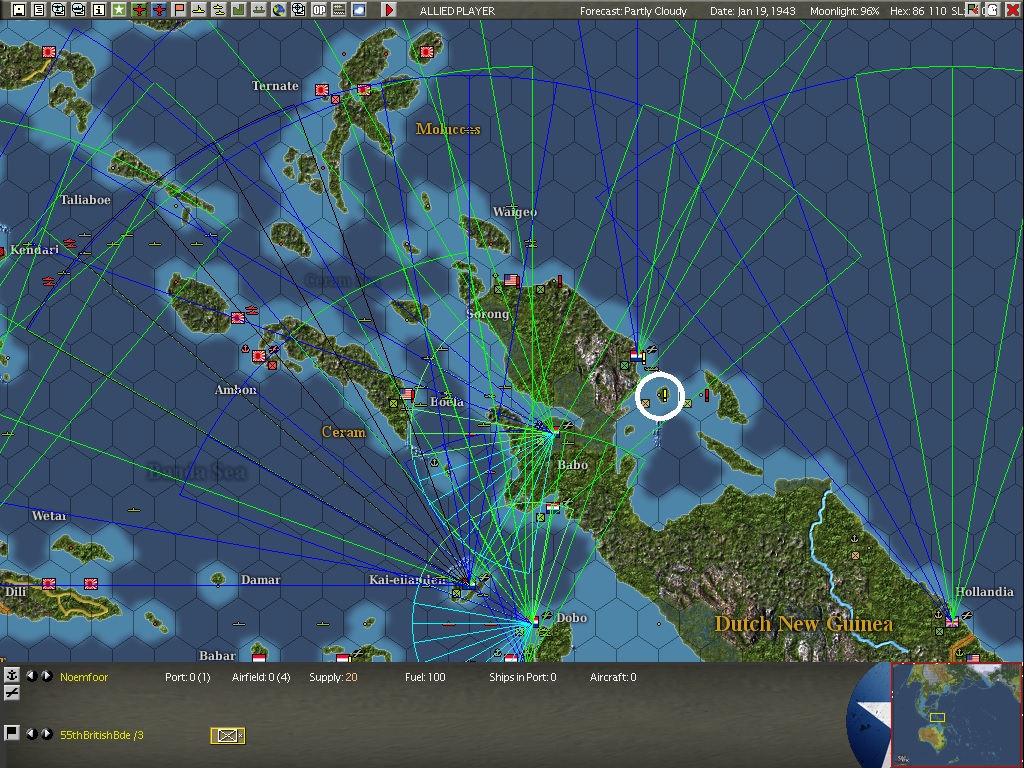The width and height of the screenshot is (1024, 768).
Task: Click the Fuel: 100 value
Action: click(425, 677)
